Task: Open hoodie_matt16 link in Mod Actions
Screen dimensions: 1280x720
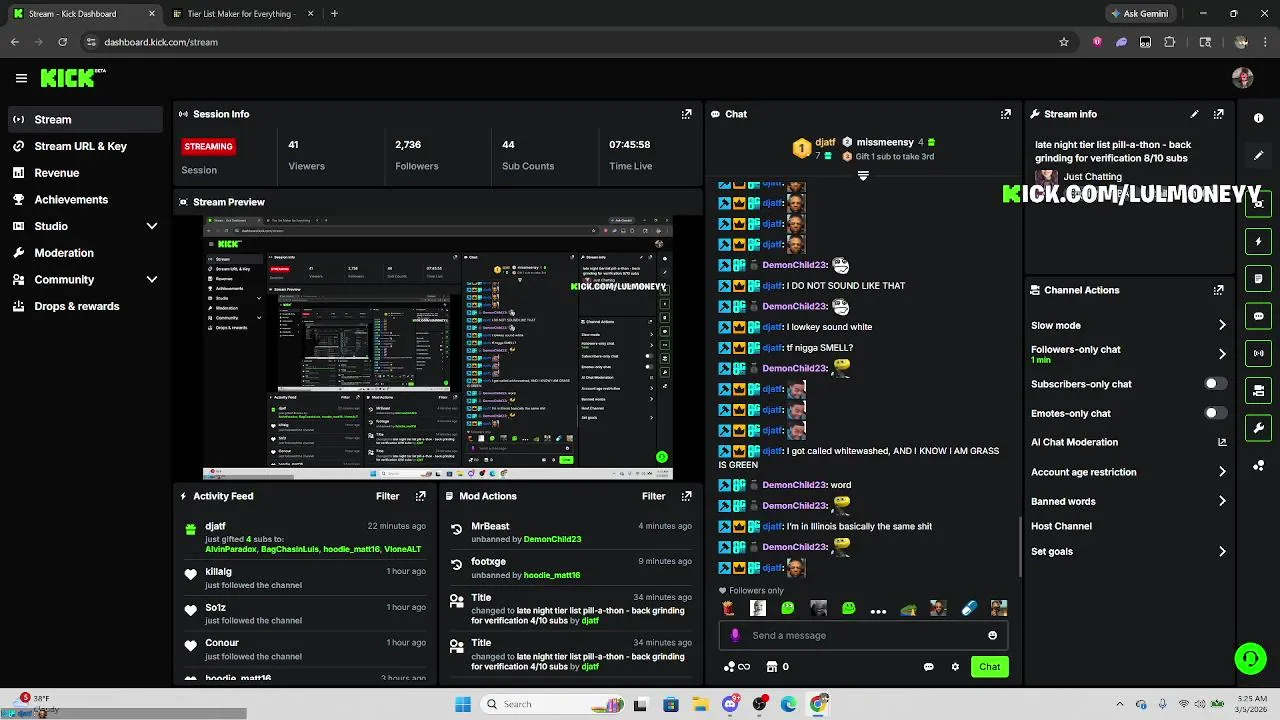Action: click(x=552, y=575)
